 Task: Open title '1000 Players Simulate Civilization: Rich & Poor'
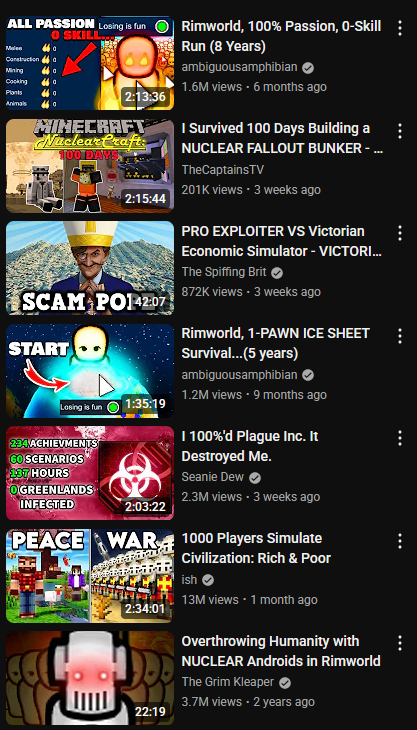pyautogui.click(x=256, y=548)
